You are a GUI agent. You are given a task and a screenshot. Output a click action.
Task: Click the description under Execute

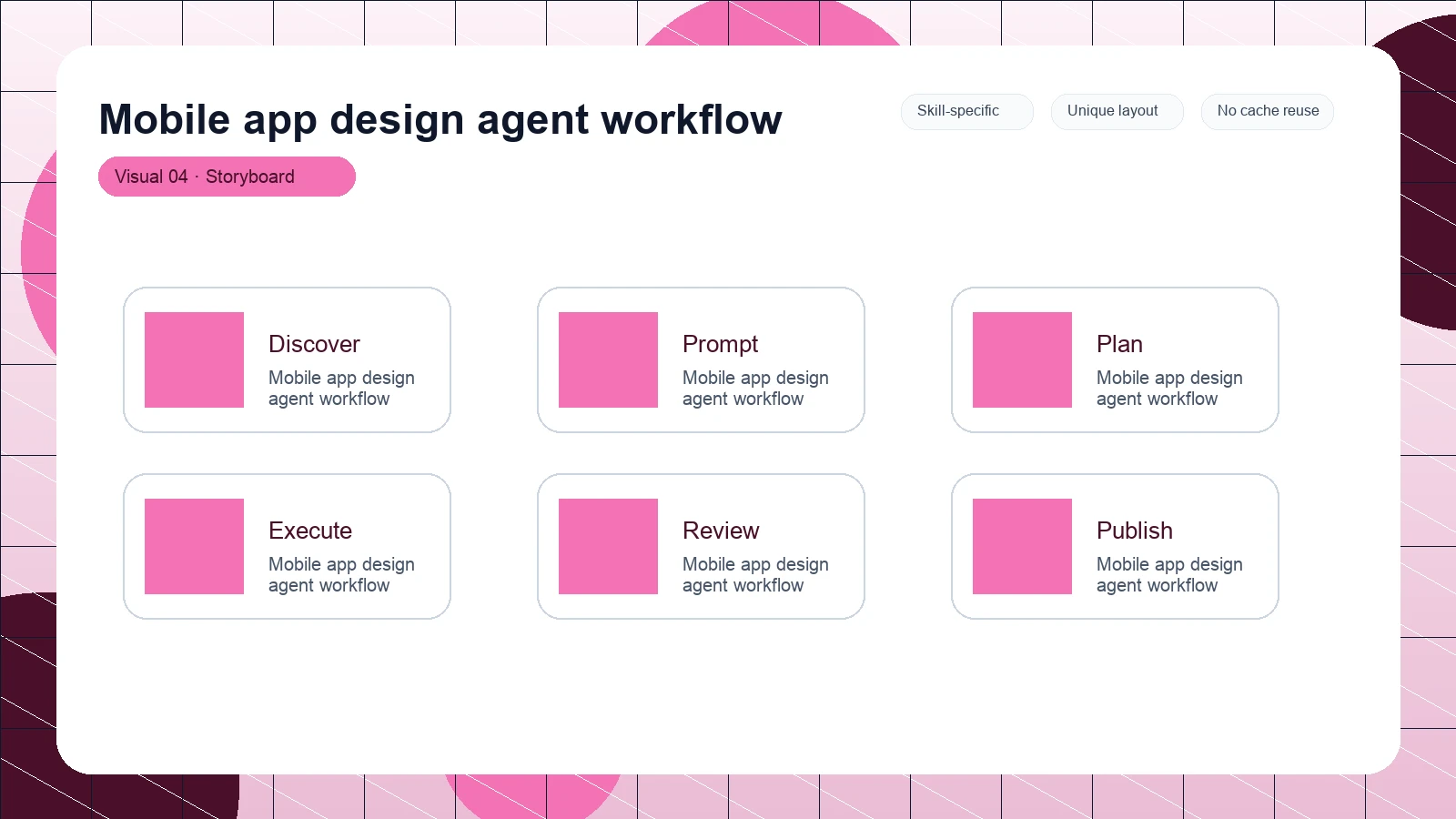pos(341,575)
